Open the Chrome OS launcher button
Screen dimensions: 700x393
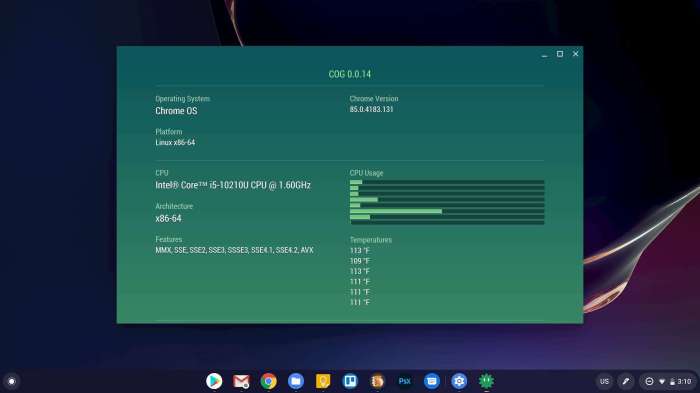point(12,381)
